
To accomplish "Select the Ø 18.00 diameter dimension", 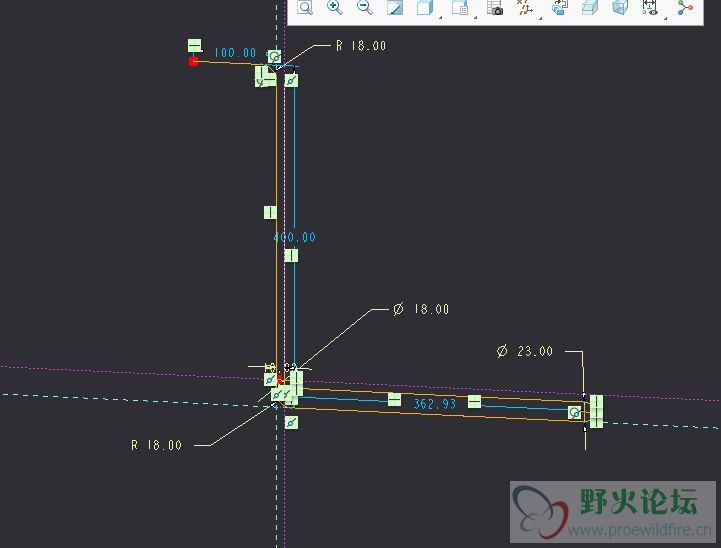I will point(421,309).
